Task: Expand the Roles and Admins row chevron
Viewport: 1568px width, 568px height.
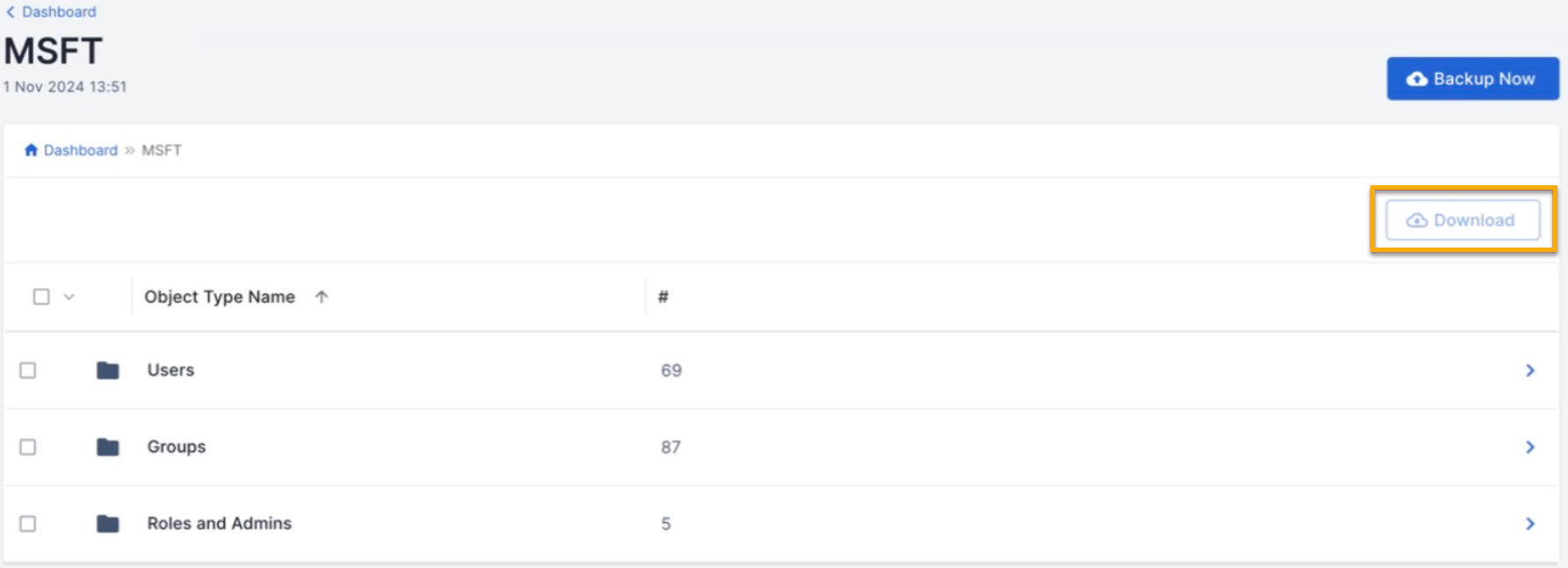Action: 1529,524
